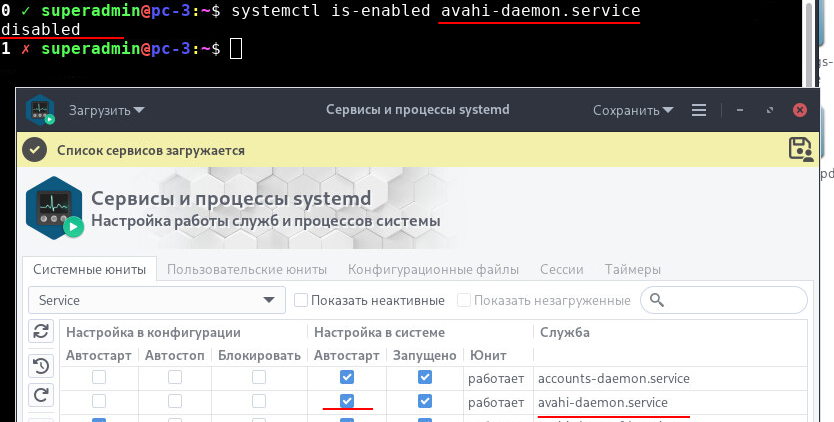Enable Показать неактивные checkbox

(301, 300)
